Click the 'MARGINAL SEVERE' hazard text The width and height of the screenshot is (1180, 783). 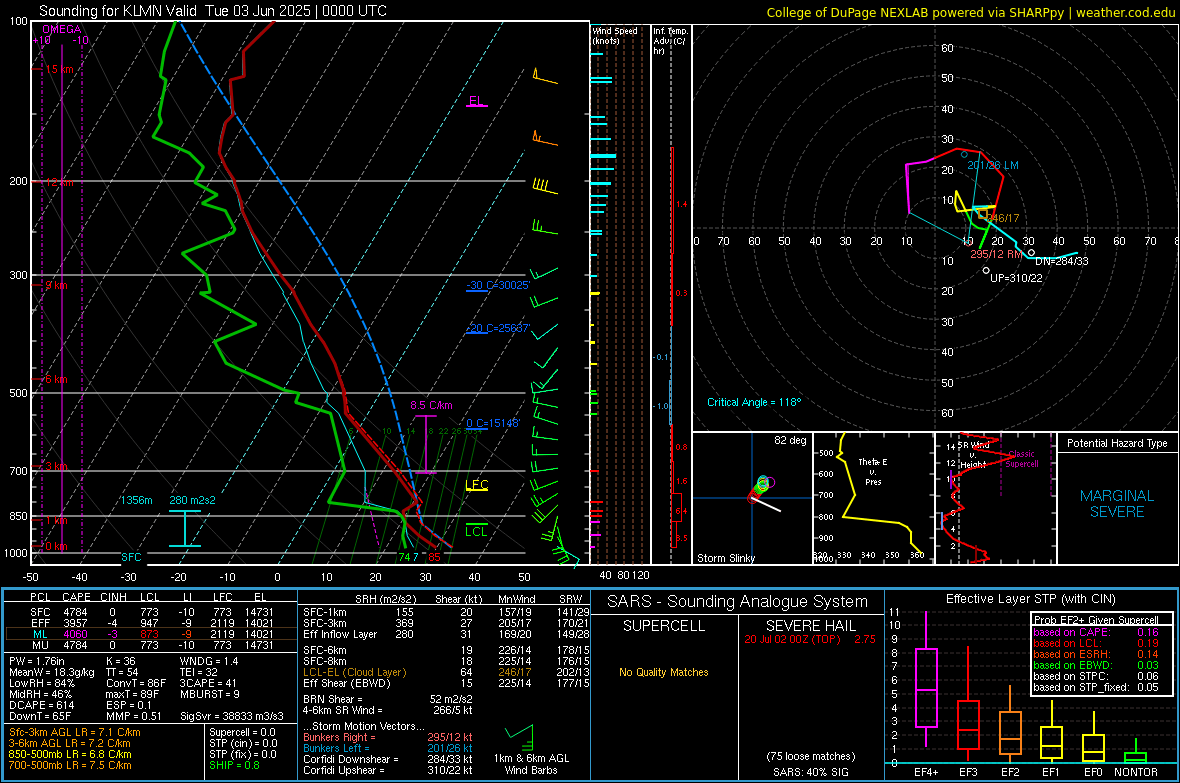click(1118, 504)
